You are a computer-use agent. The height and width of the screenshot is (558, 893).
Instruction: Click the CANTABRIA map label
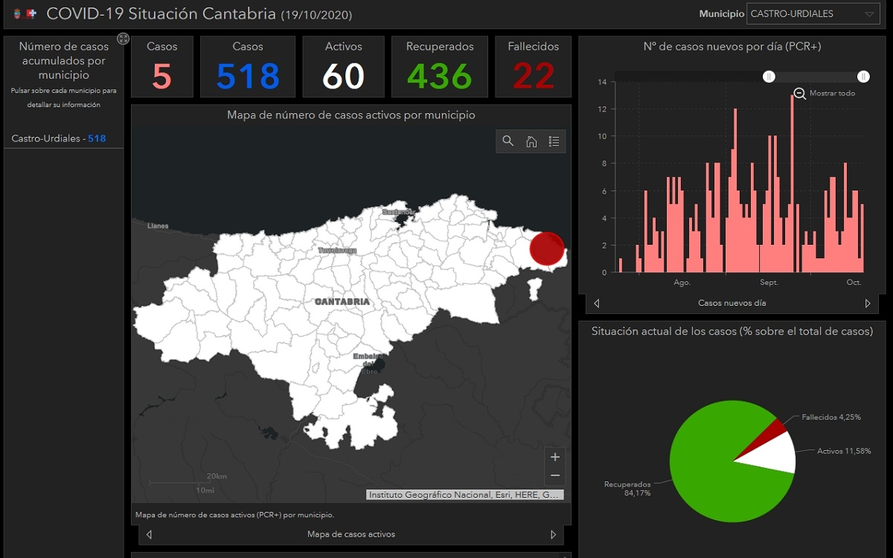(x=342, y=302)
